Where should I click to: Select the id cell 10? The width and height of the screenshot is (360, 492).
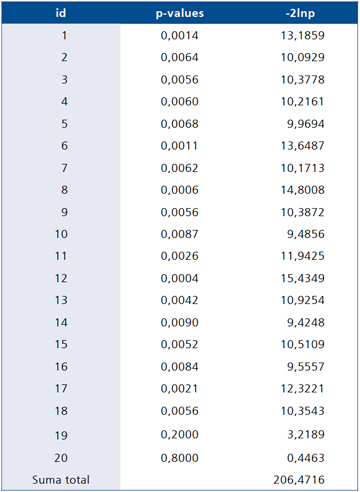pos(61,234)
